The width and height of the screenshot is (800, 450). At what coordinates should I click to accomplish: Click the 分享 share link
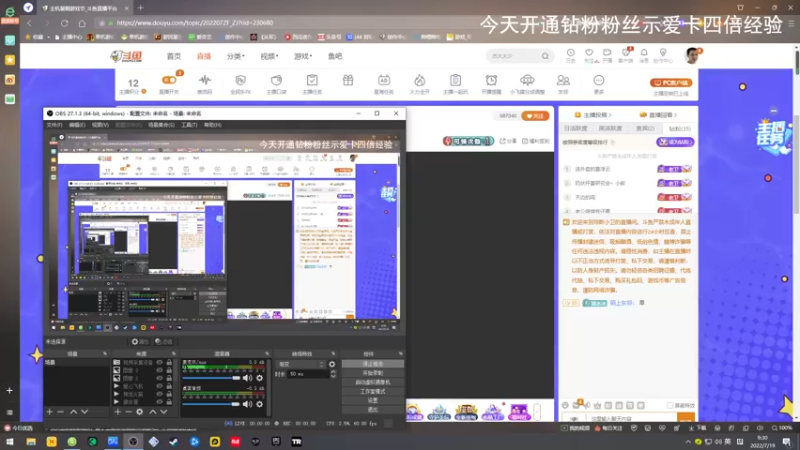pyautogui.click(x=508, y=141)
